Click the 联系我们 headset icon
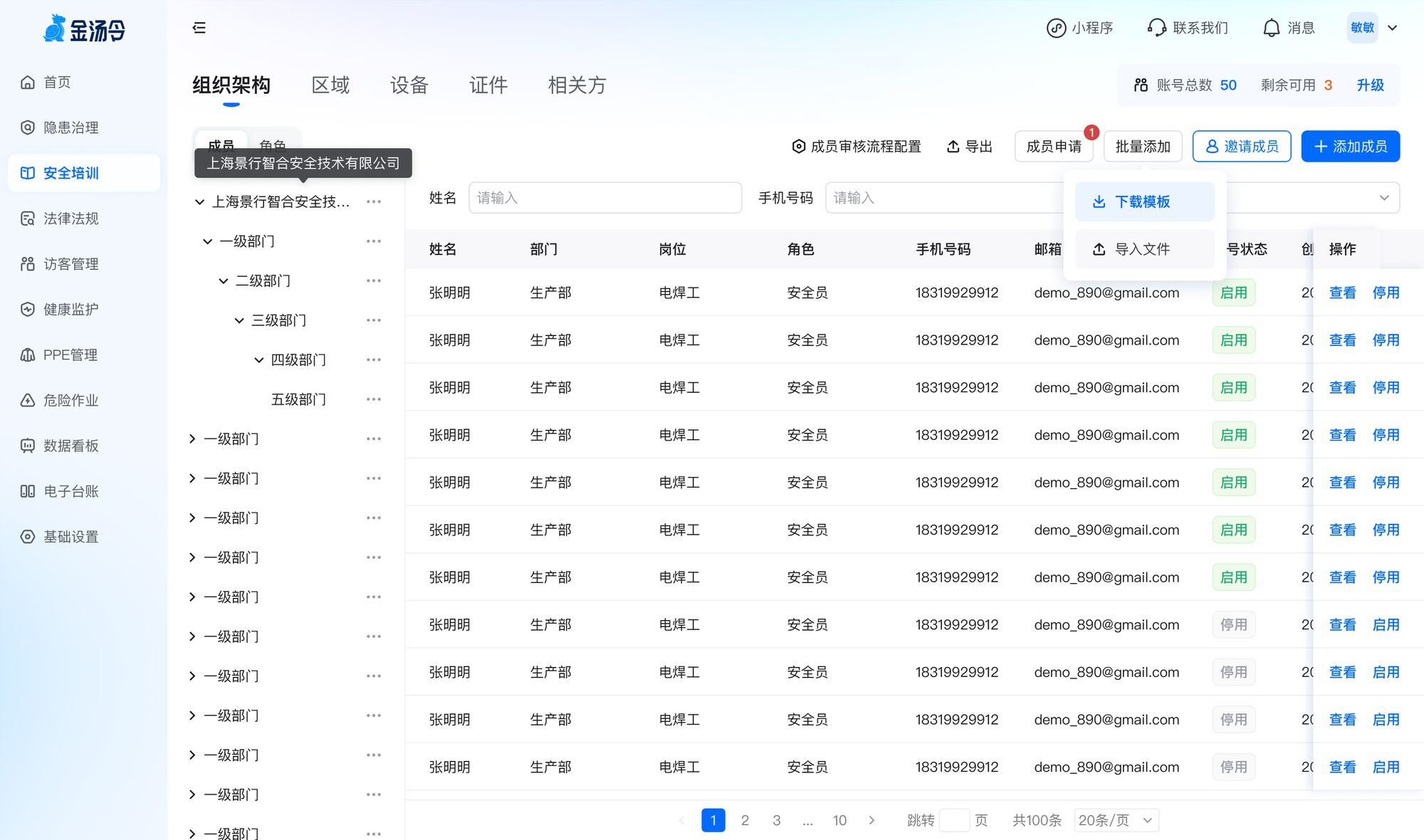Viewport: 1424px width, 840px height. pyautogui.click(x=1157, y=28)
